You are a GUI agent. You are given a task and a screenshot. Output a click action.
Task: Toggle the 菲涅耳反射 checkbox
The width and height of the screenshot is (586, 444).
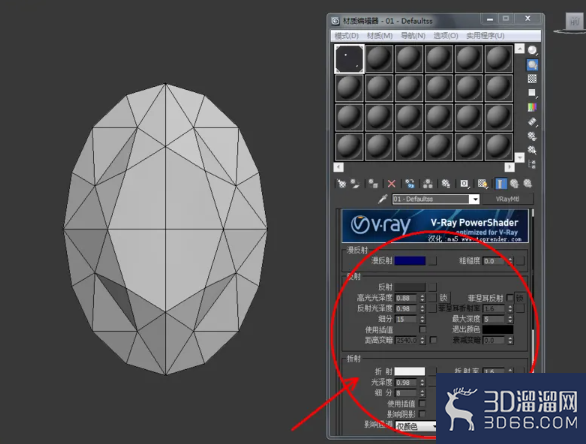click(x=510, y=298)
